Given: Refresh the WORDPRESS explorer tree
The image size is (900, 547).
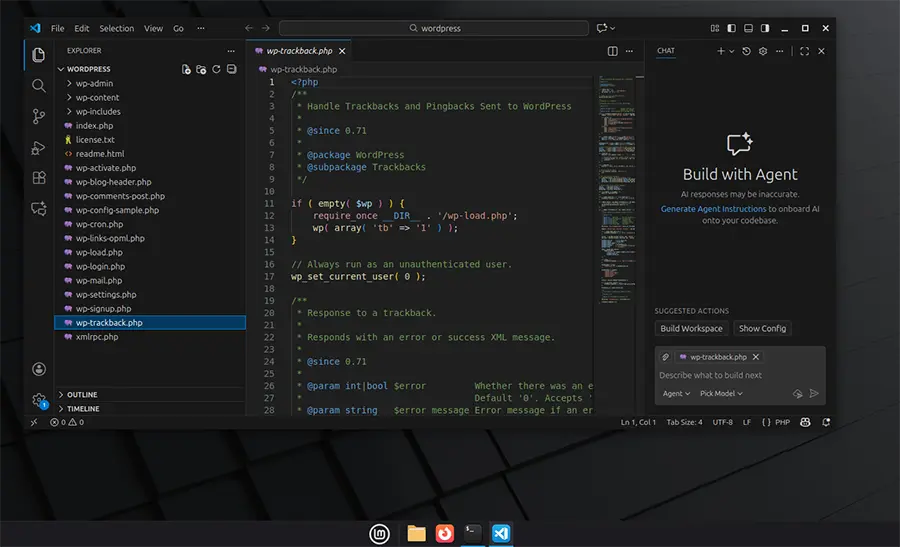Looking at the screenshot, I should pos(216,69).
